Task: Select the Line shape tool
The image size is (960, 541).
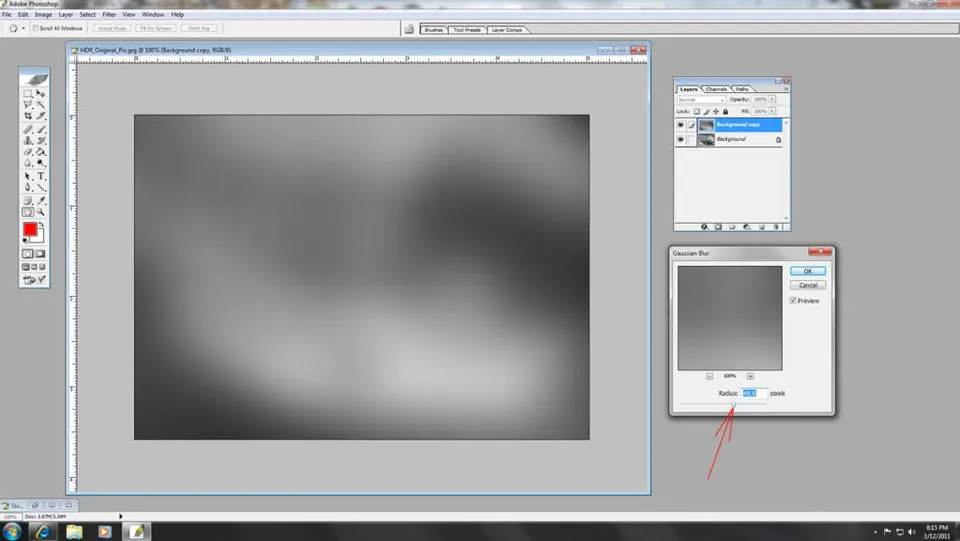Action: tap(41, 187)
